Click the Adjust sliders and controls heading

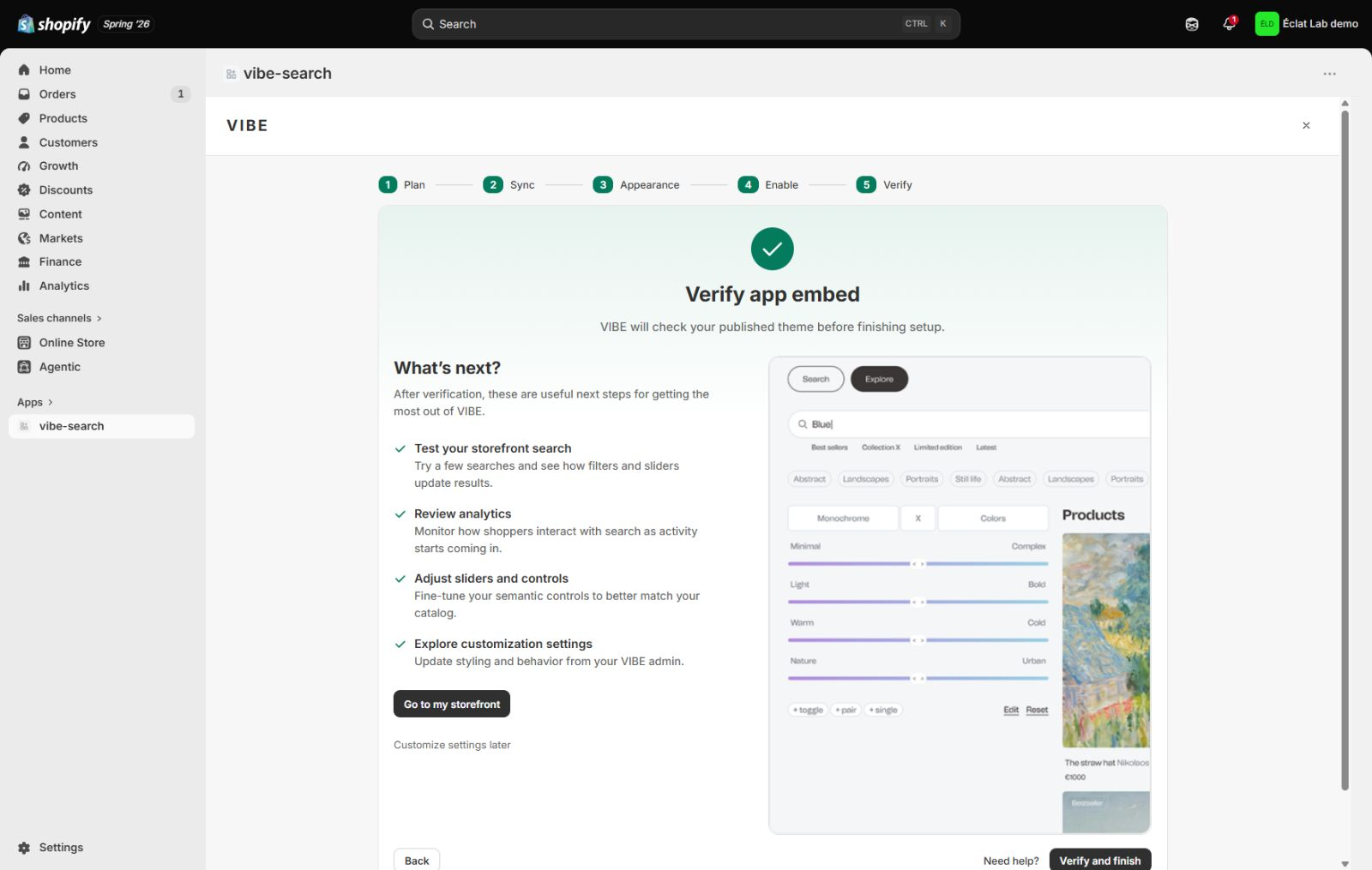(490, 579)
